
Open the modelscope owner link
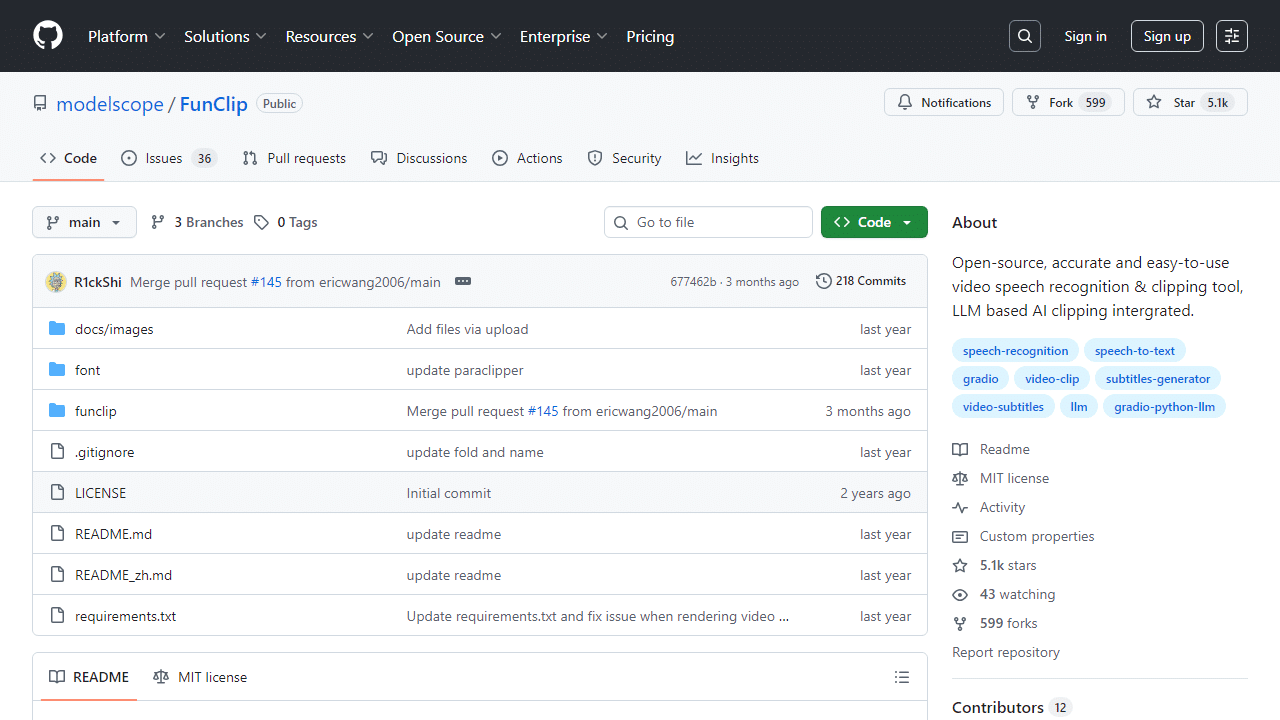pyautogui.click(x=110, y=104)
